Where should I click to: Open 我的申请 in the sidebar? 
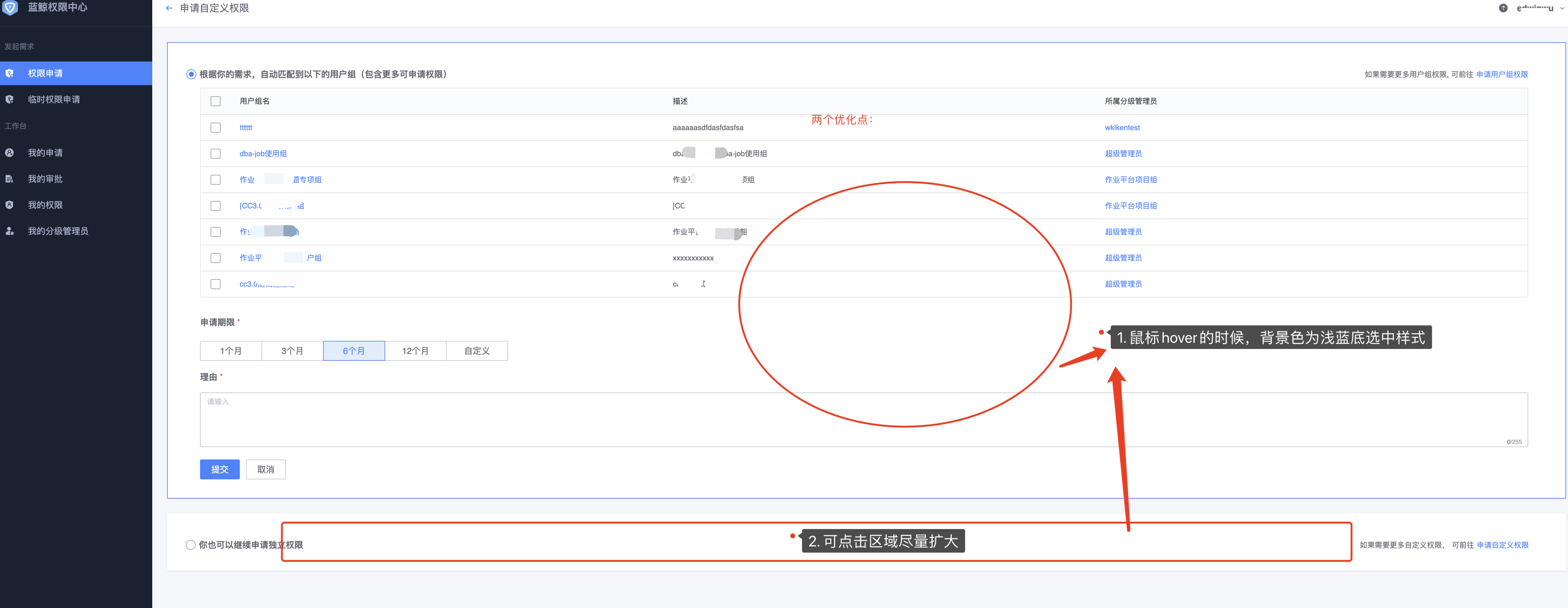(x=45, y=152)
